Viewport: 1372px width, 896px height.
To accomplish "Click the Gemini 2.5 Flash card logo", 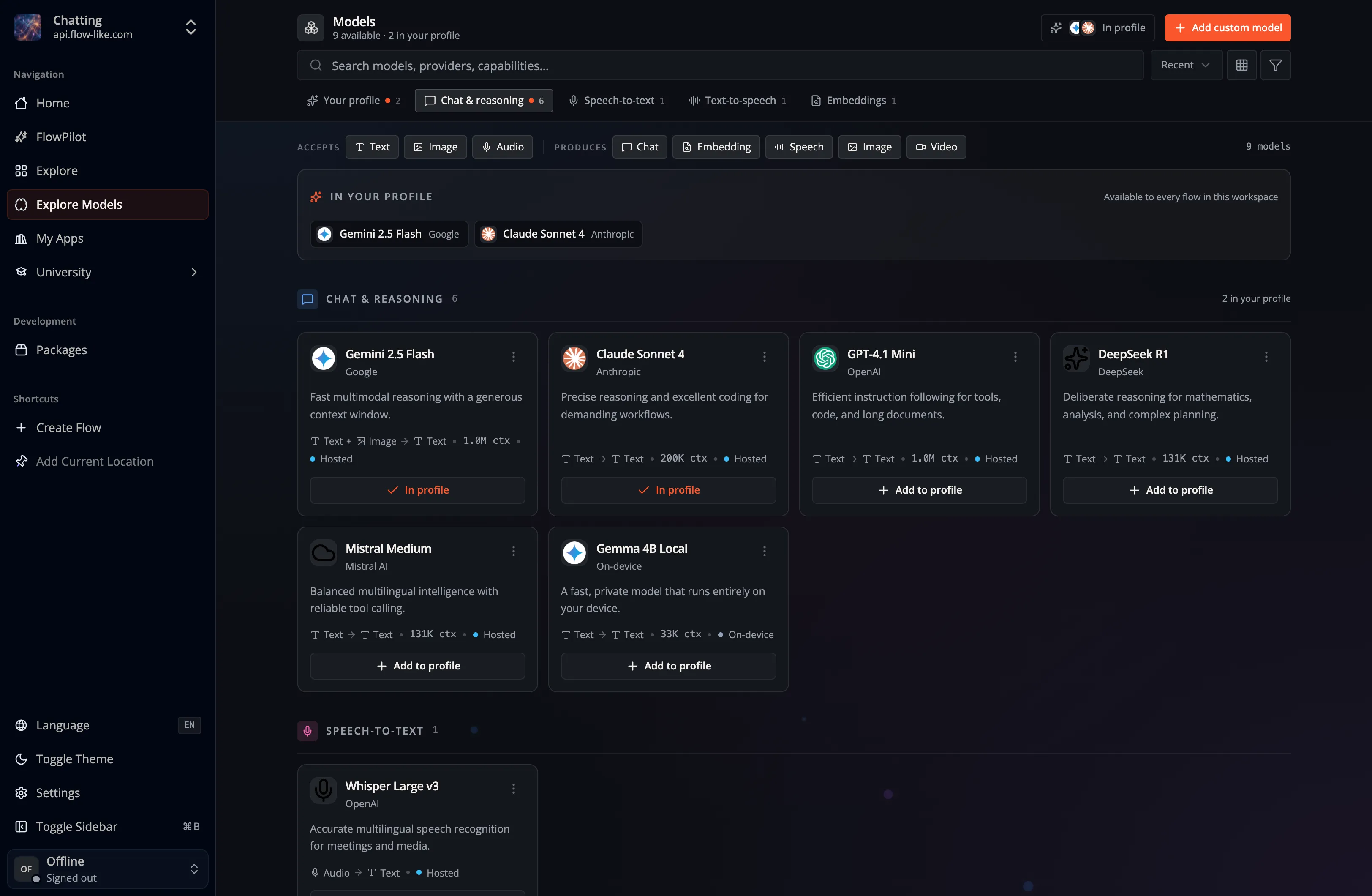I will 324,358.
